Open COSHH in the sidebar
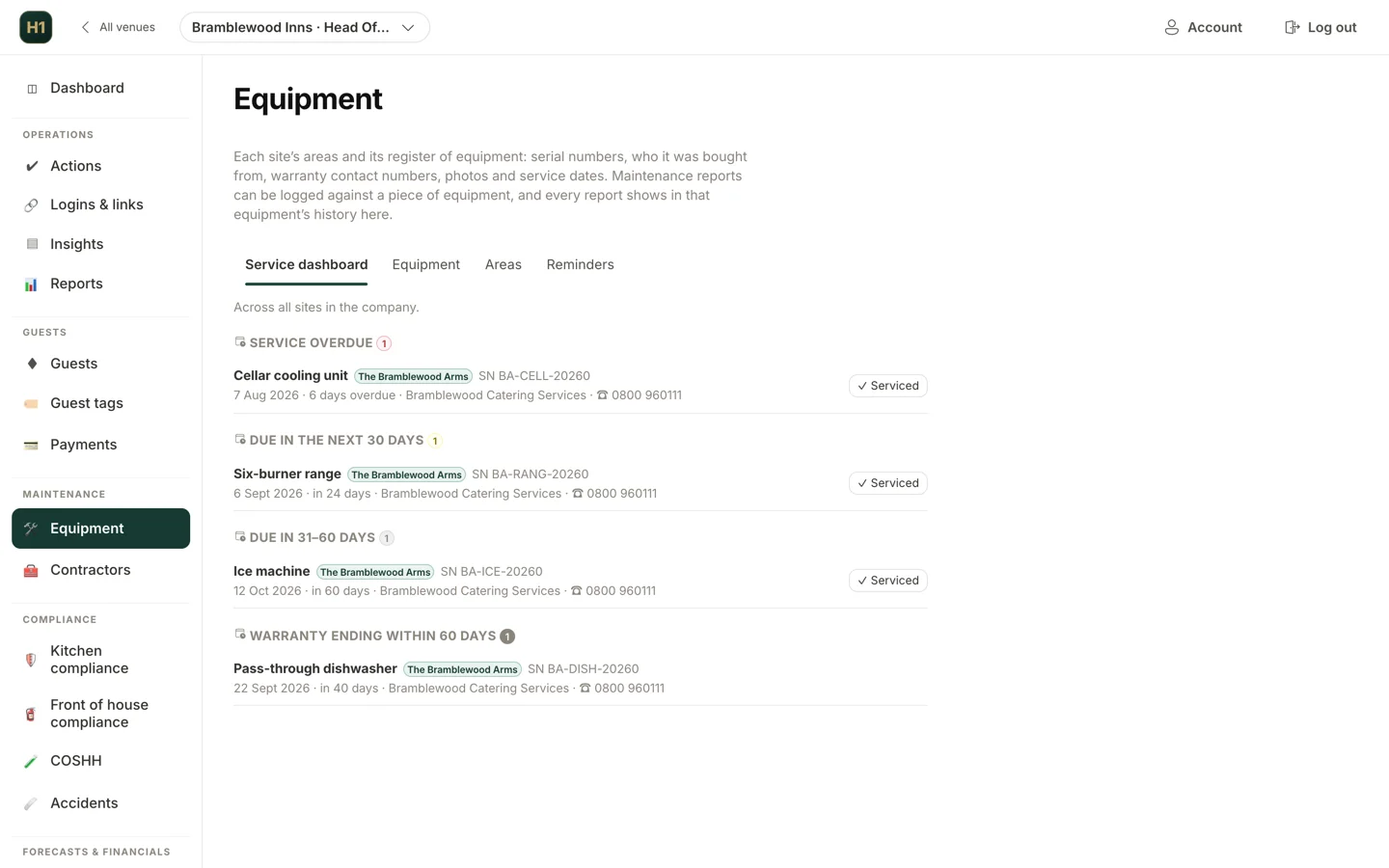This screenshot has width=1389, height=868. coord(100,761)
